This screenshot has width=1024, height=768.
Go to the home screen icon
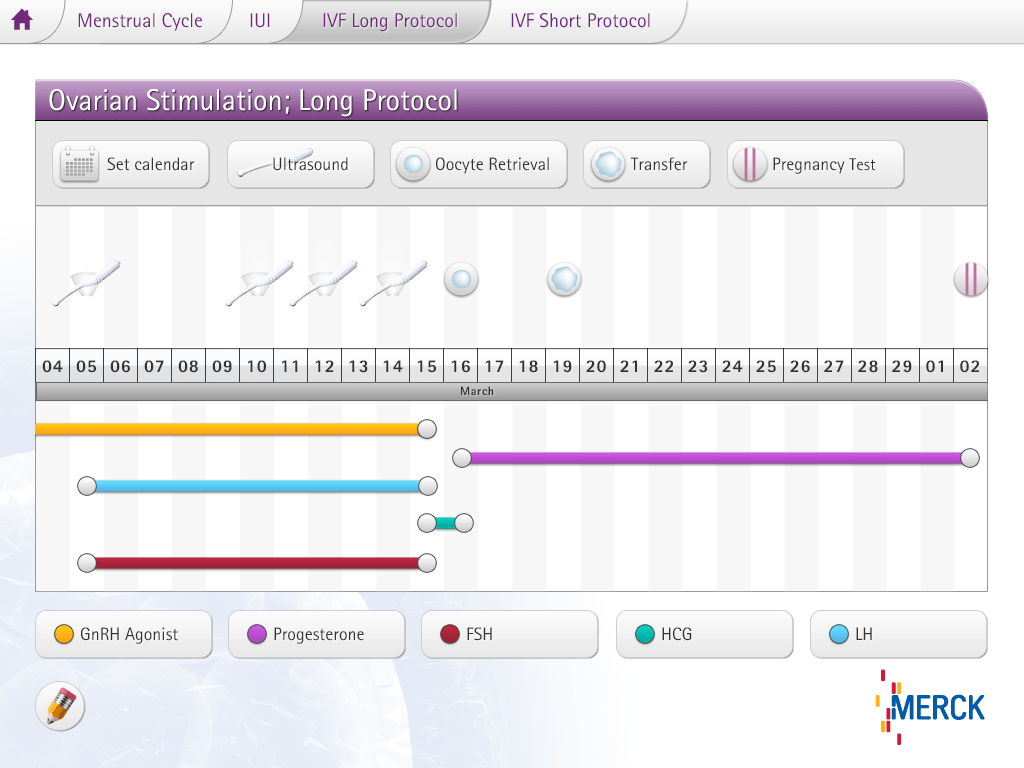click(22, 20)
